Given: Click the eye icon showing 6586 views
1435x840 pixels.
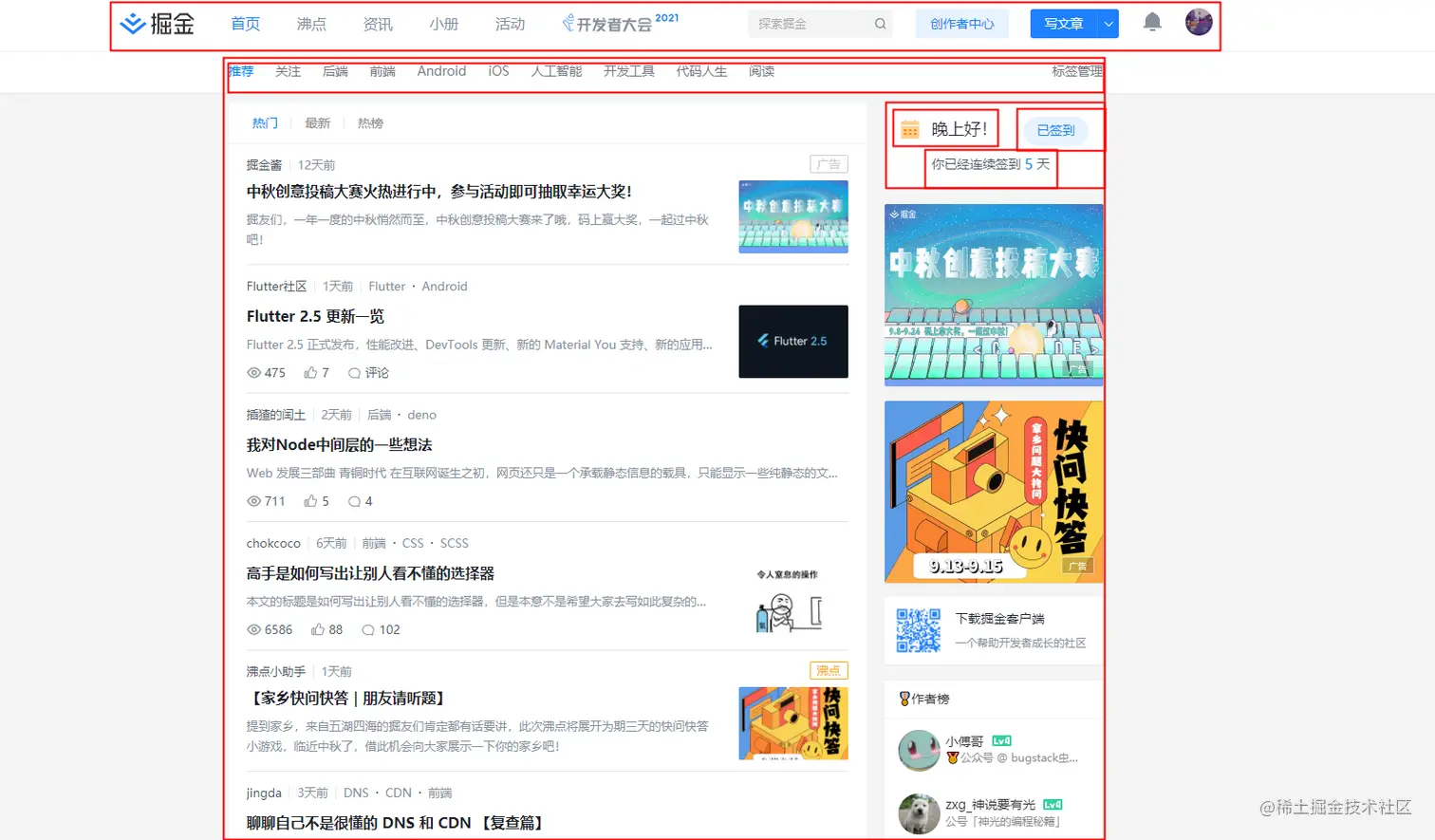Looking at the screenshot, I should click(253, 629).
